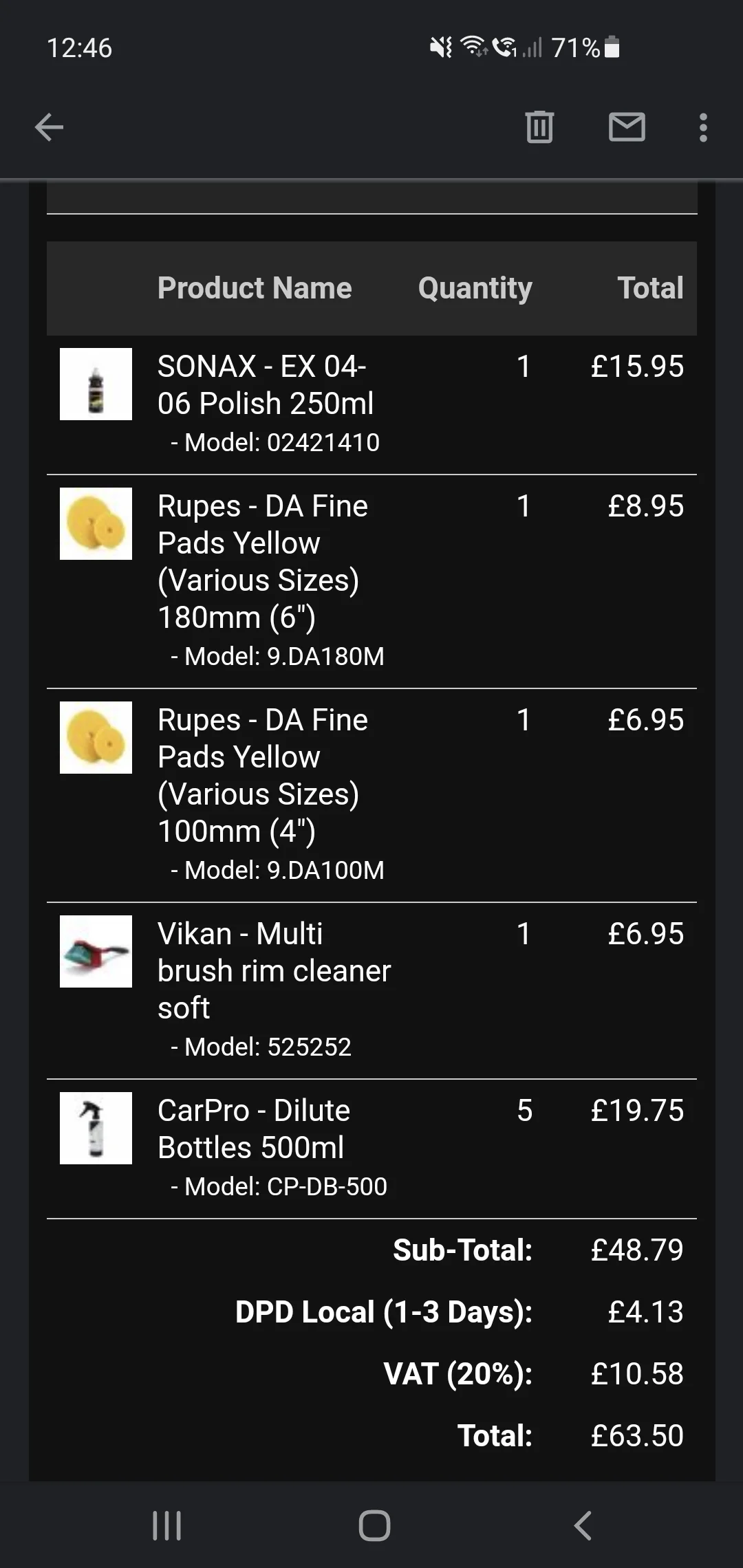Tap Android recent apps navigation button
The width and height of the screenshot is (743, 1568).
coord(166,1525)
